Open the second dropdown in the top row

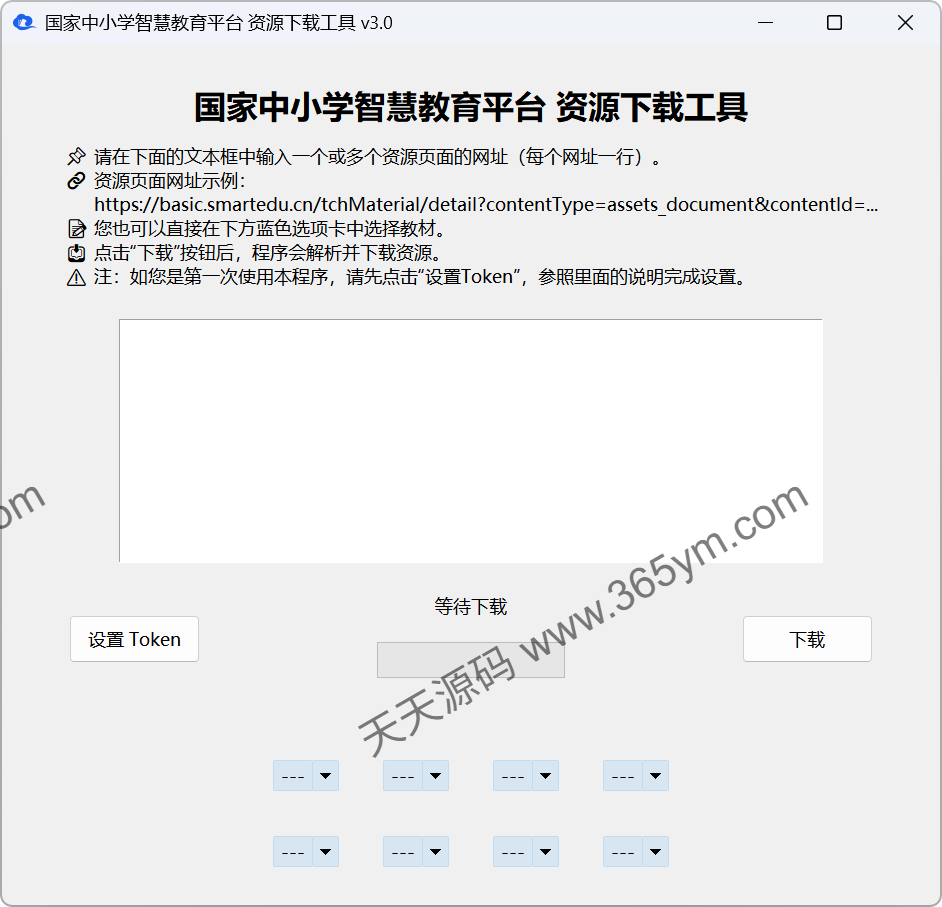(x=415, y=775)
